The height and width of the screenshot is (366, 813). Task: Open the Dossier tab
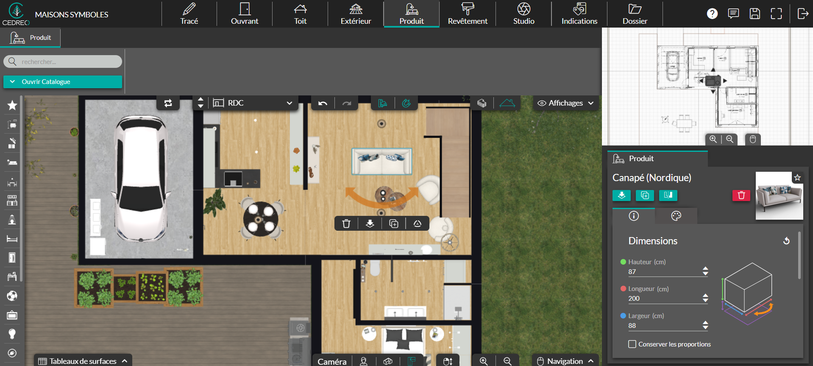click(x=635, y=13)
